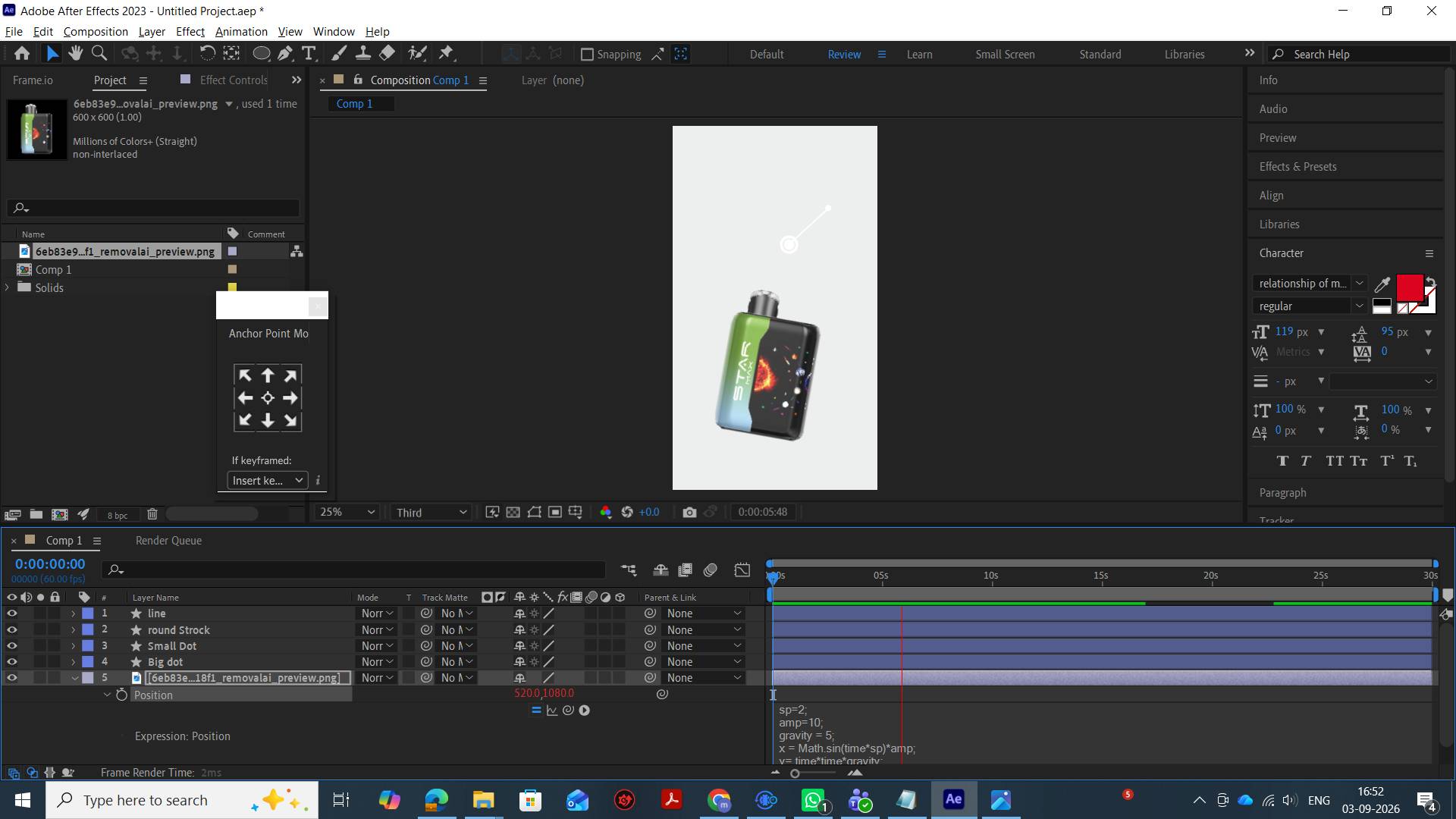Take a snapshot with camera icon
The height and width of the screenshot is (819, 1456).
click(689, 512)
